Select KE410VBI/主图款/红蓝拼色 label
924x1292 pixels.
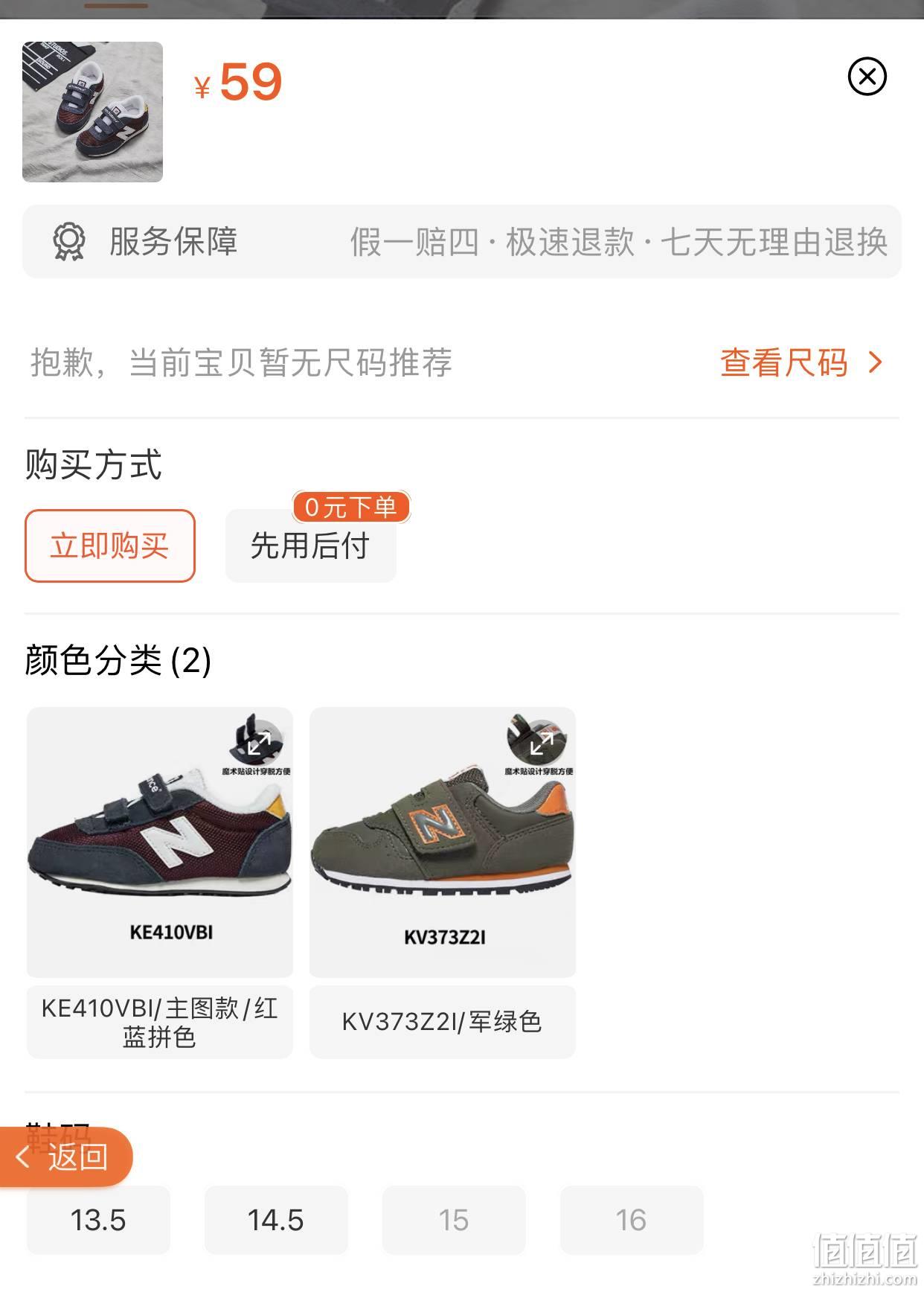160,1022
